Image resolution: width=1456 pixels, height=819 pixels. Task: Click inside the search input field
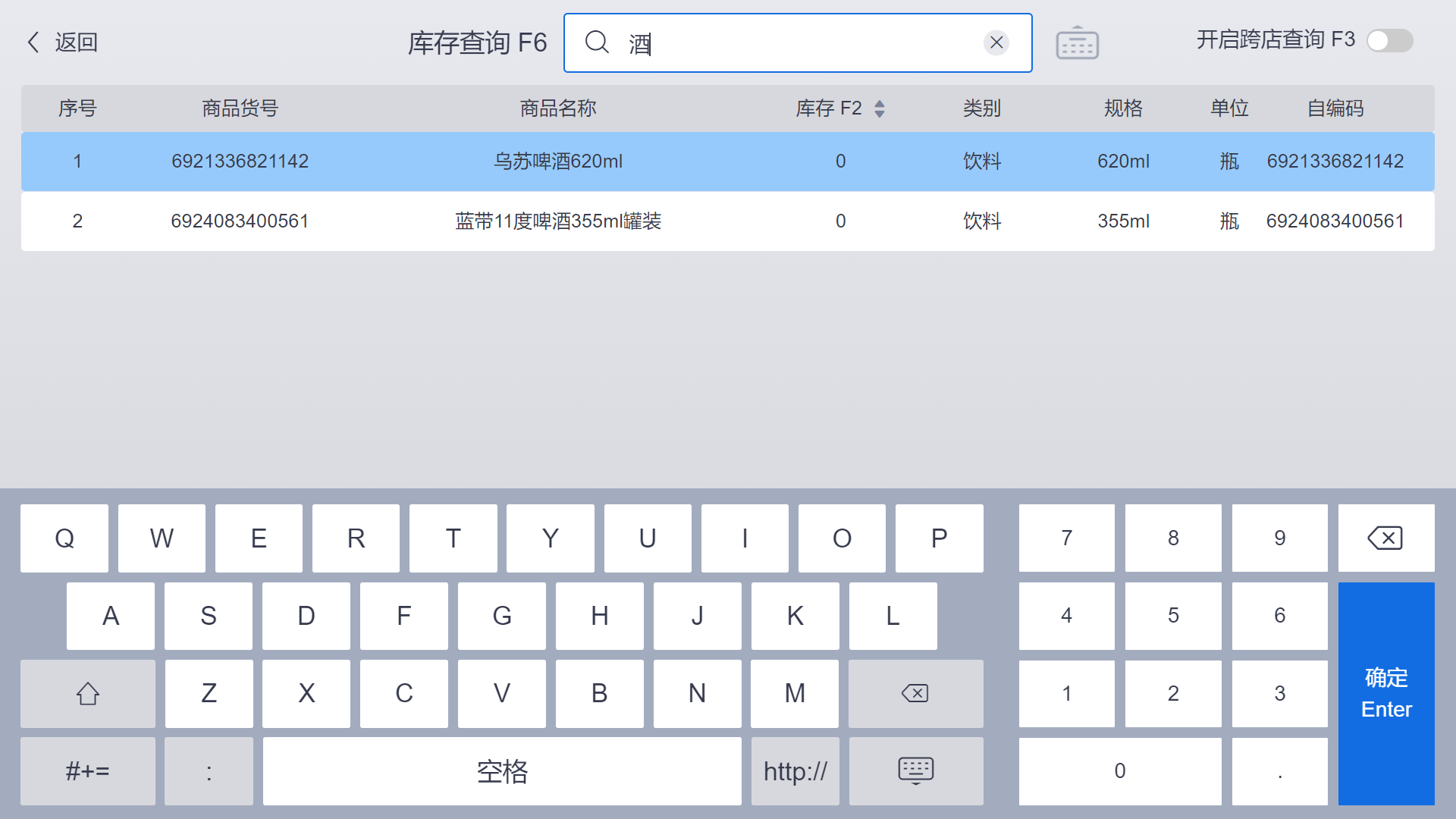pyautogui.click(x=796, y=42)
